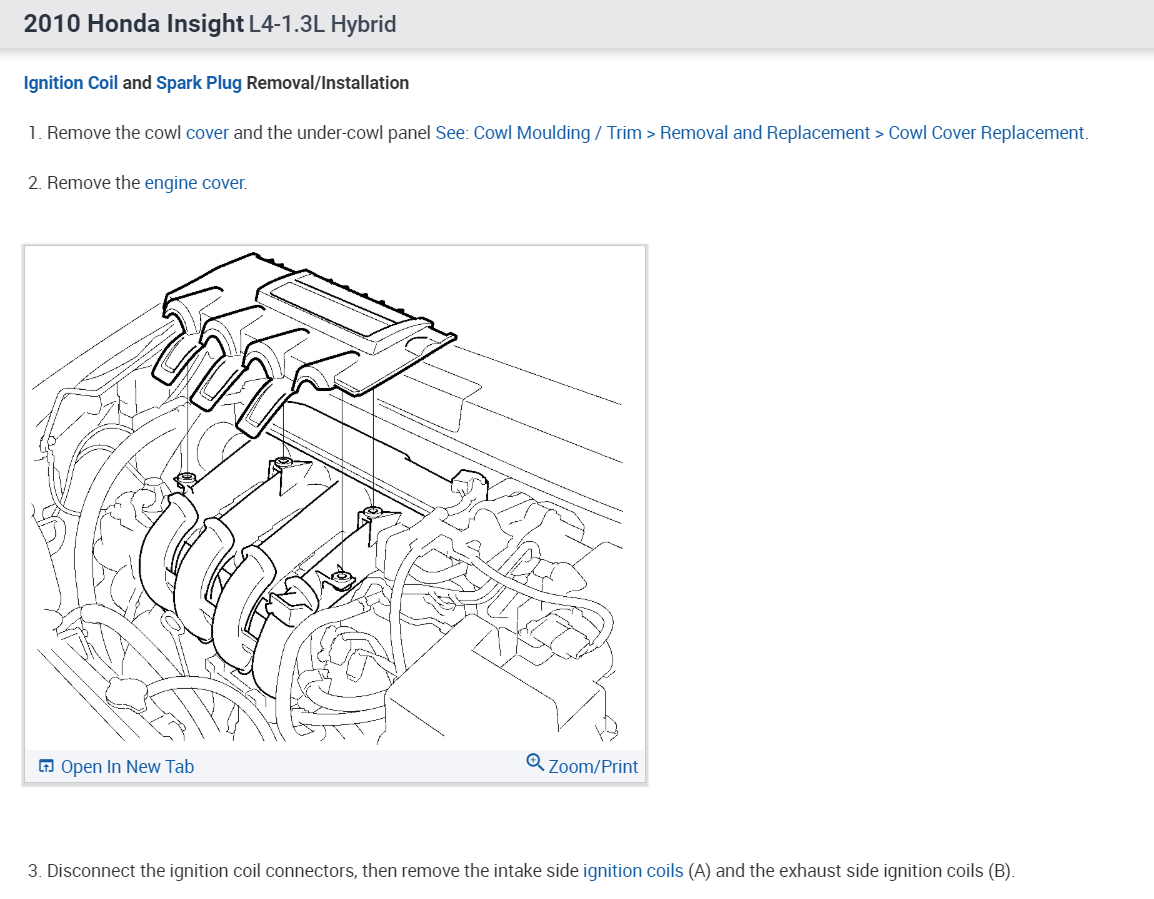Click the engine cover diagram image

(335, 498)
